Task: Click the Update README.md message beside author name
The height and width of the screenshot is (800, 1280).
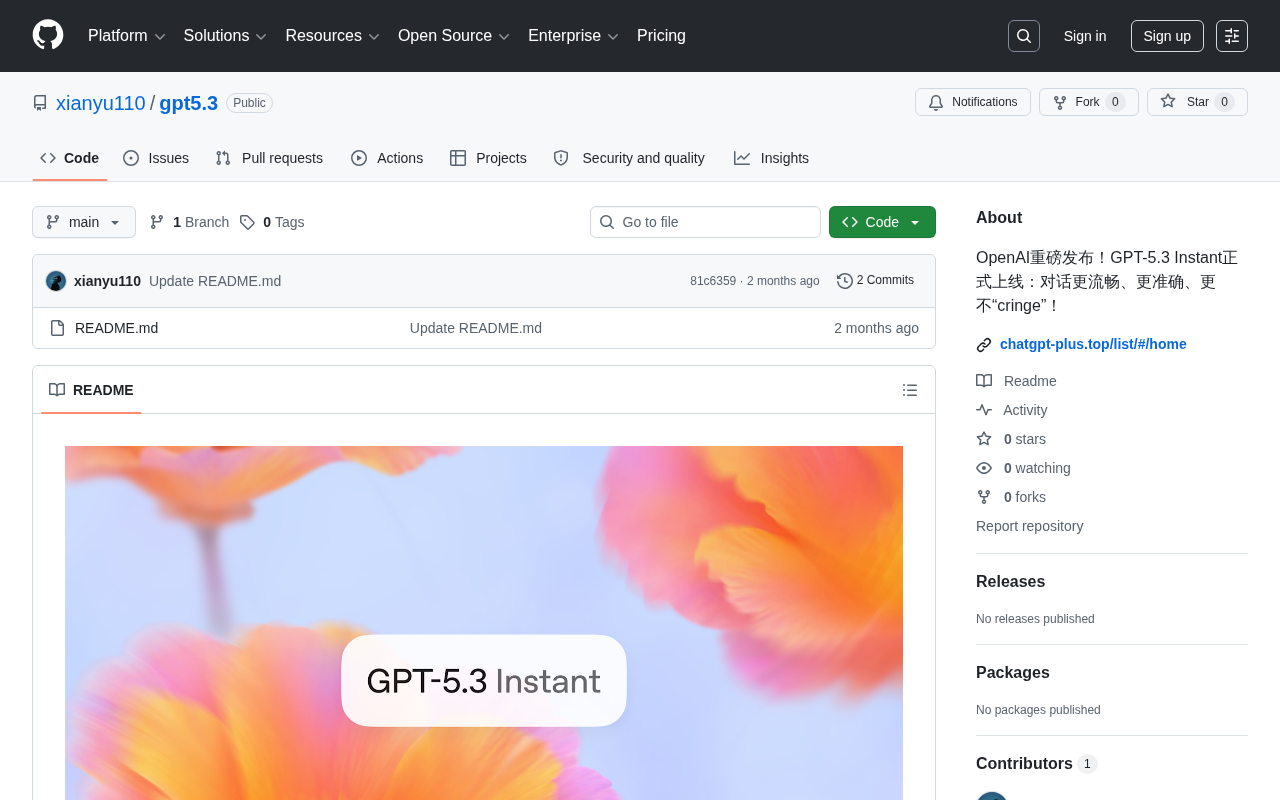Action: click(215, 281)
